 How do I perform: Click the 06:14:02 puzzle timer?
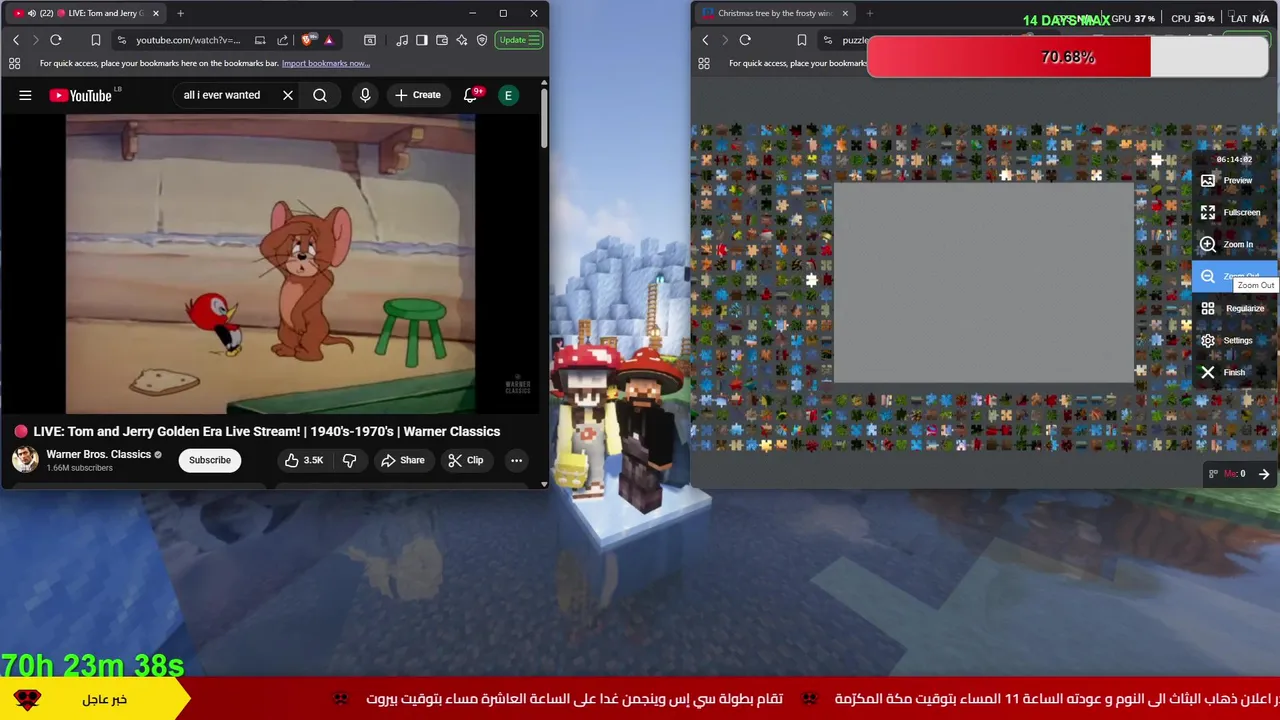[x=1234, y=160]
